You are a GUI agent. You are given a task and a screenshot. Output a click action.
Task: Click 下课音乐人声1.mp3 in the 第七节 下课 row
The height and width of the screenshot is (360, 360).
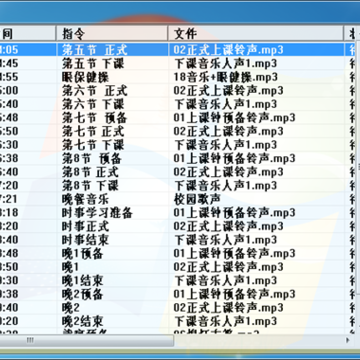226,145
